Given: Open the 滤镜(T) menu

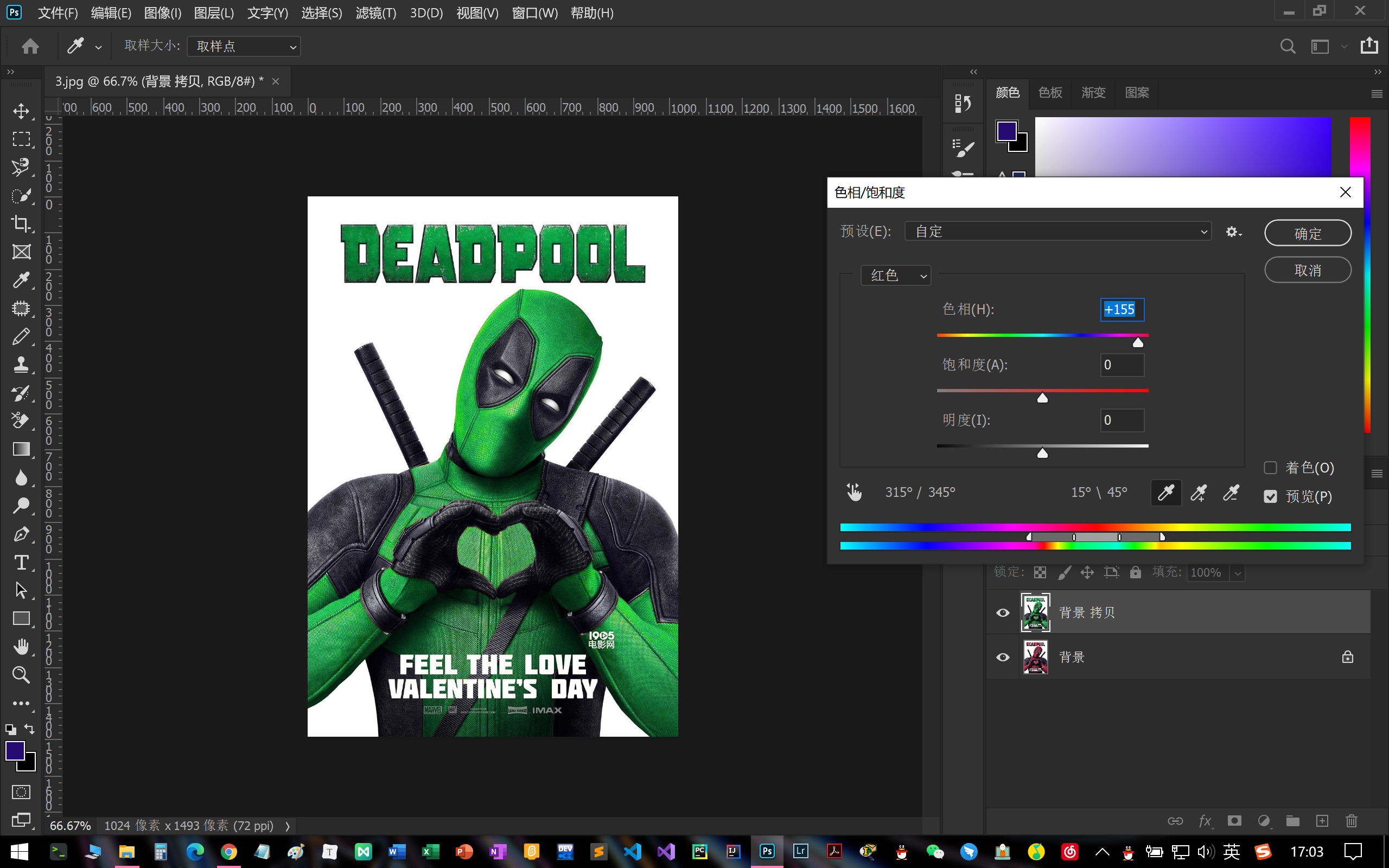Looking at the screenshot, I should (x=376, y=12).
